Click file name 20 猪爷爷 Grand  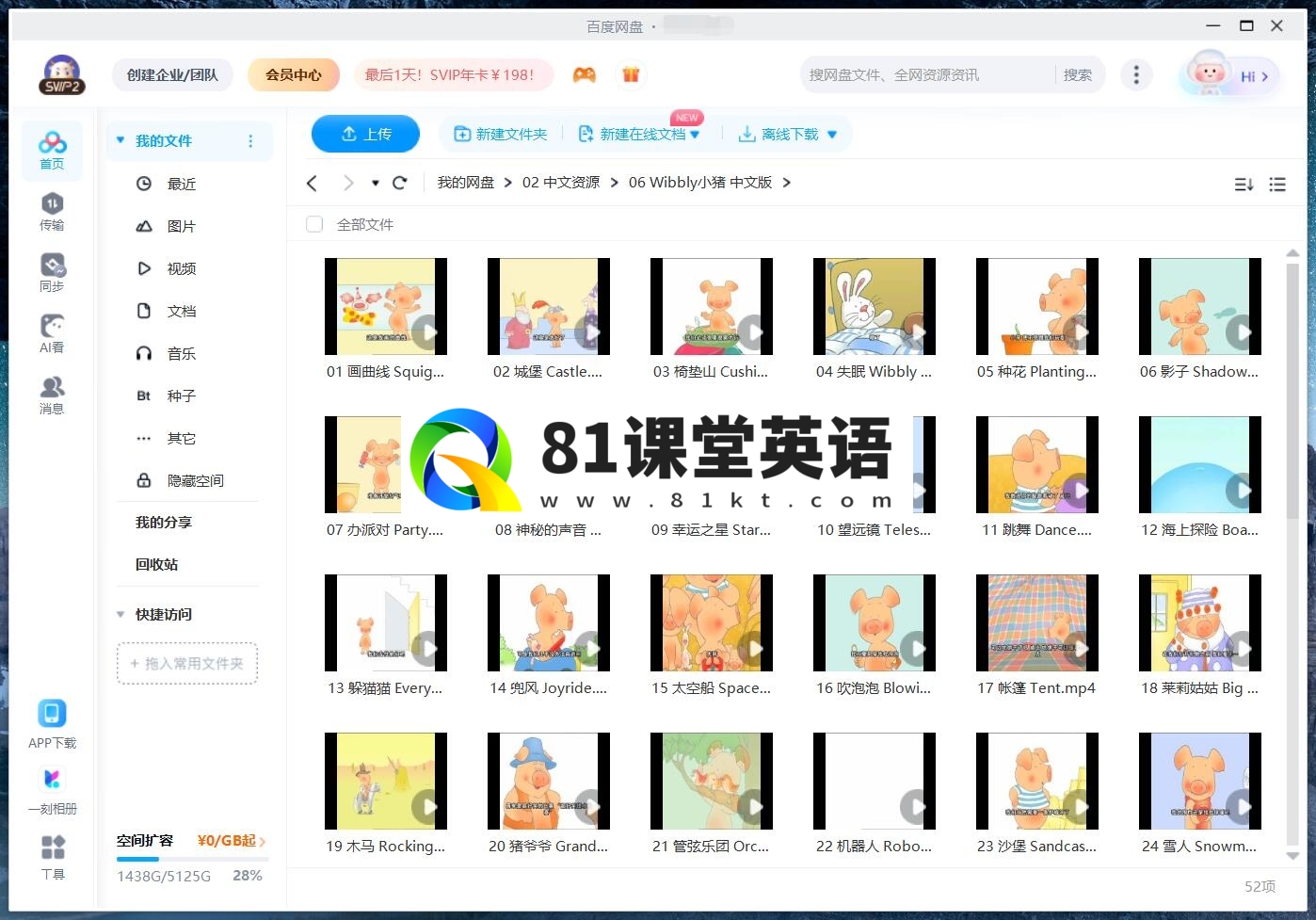(549, 847)
